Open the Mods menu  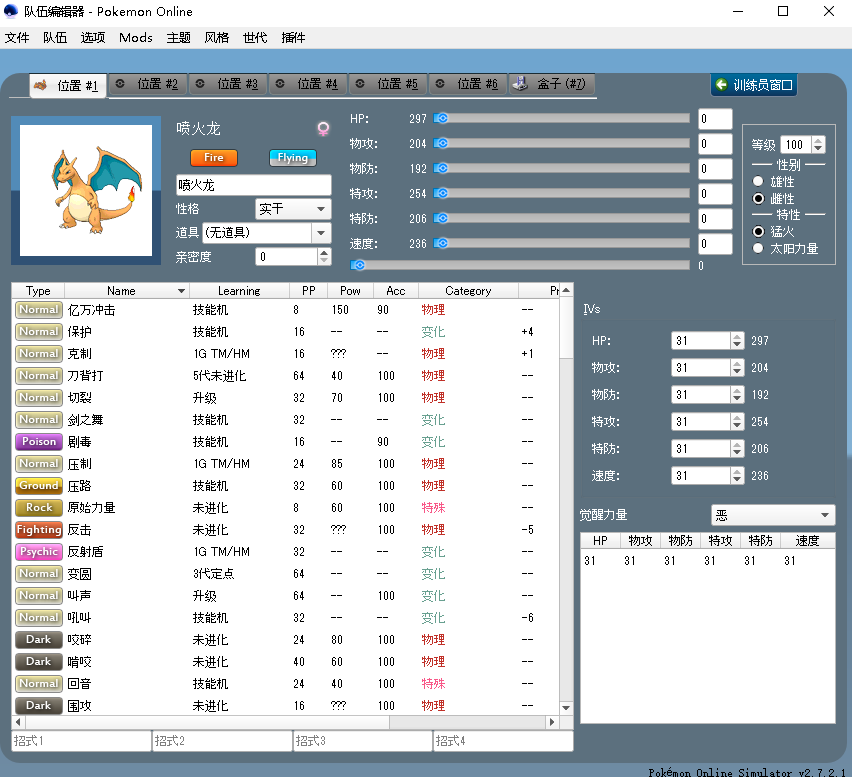(x=136, y=37)
